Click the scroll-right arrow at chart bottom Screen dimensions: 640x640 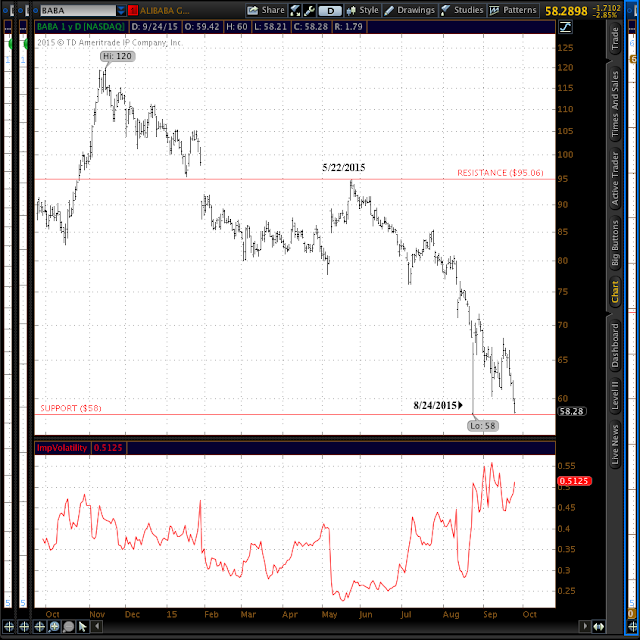coord(585,626)
